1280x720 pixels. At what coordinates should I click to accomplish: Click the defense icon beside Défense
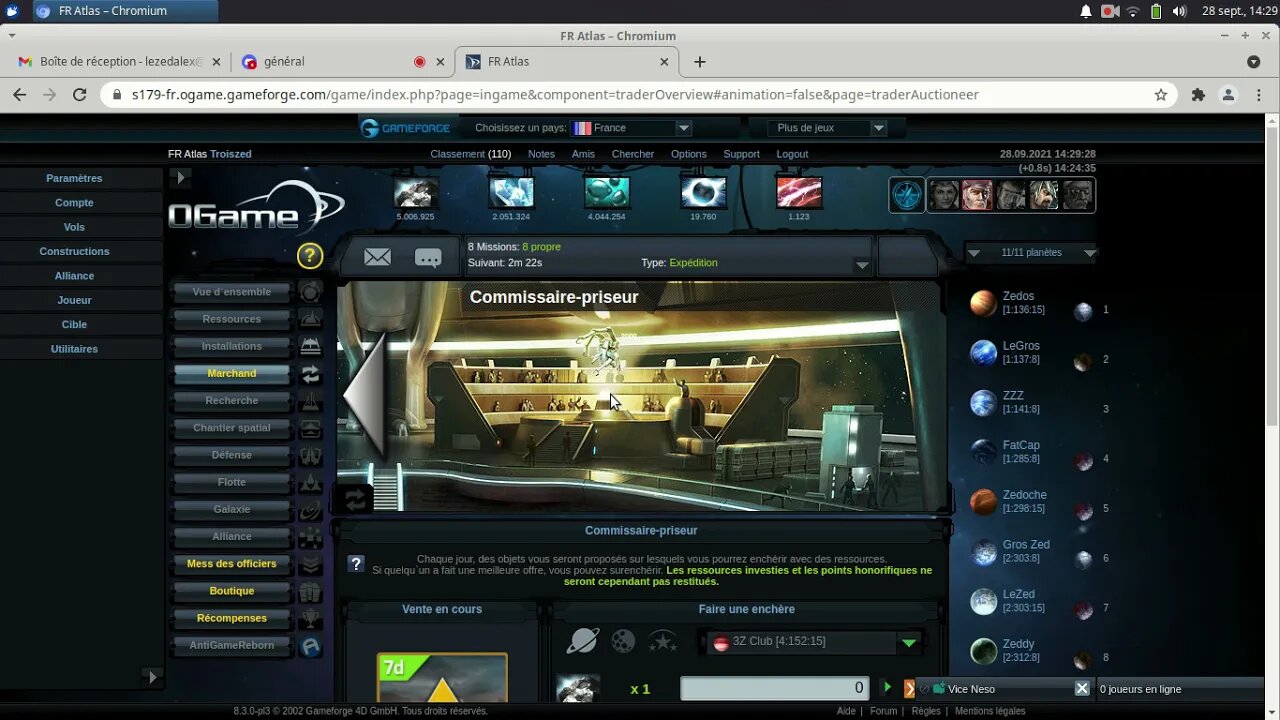[311, 455]
